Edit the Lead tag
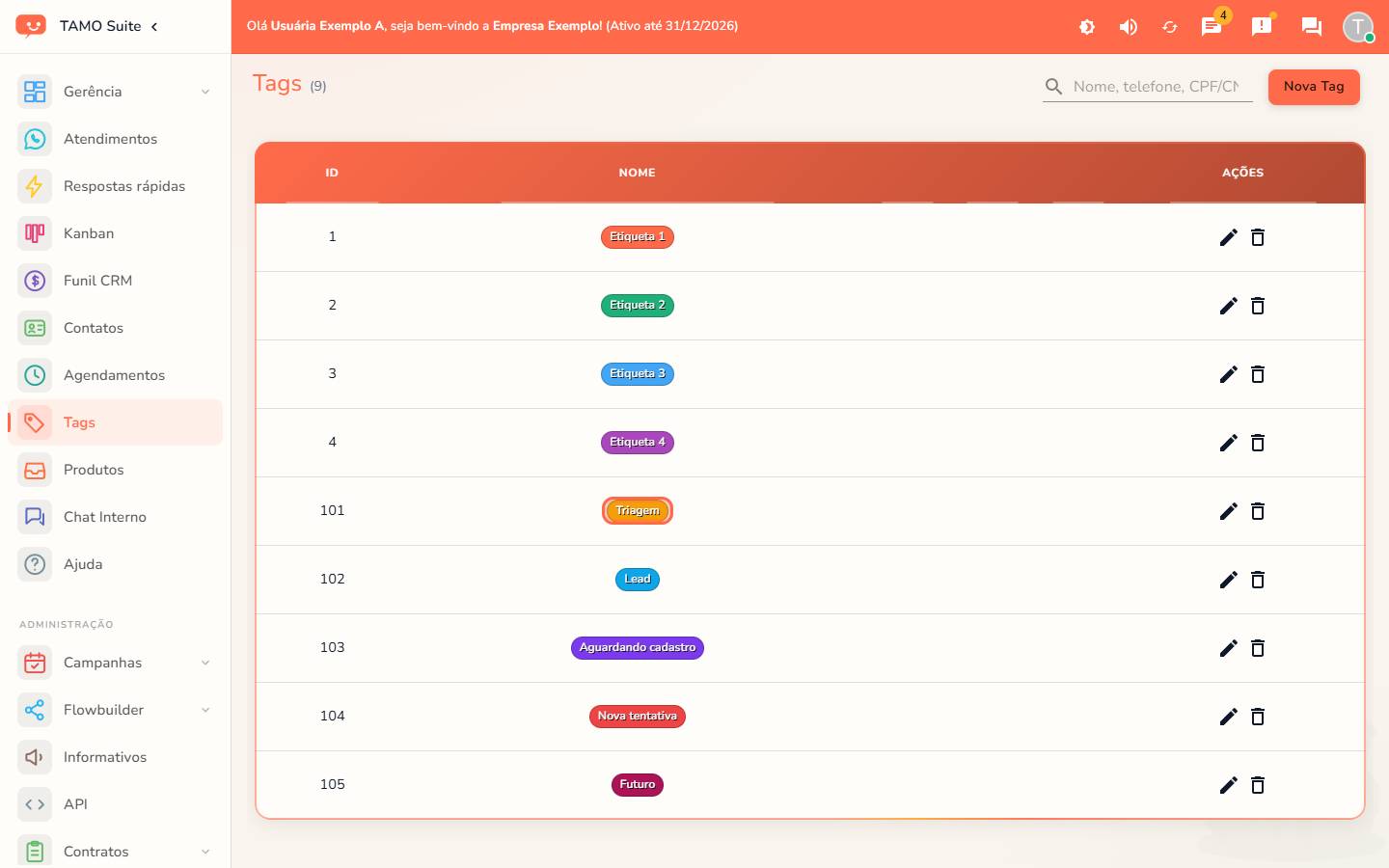1389x868 pixels. [x=1228, y=580]
